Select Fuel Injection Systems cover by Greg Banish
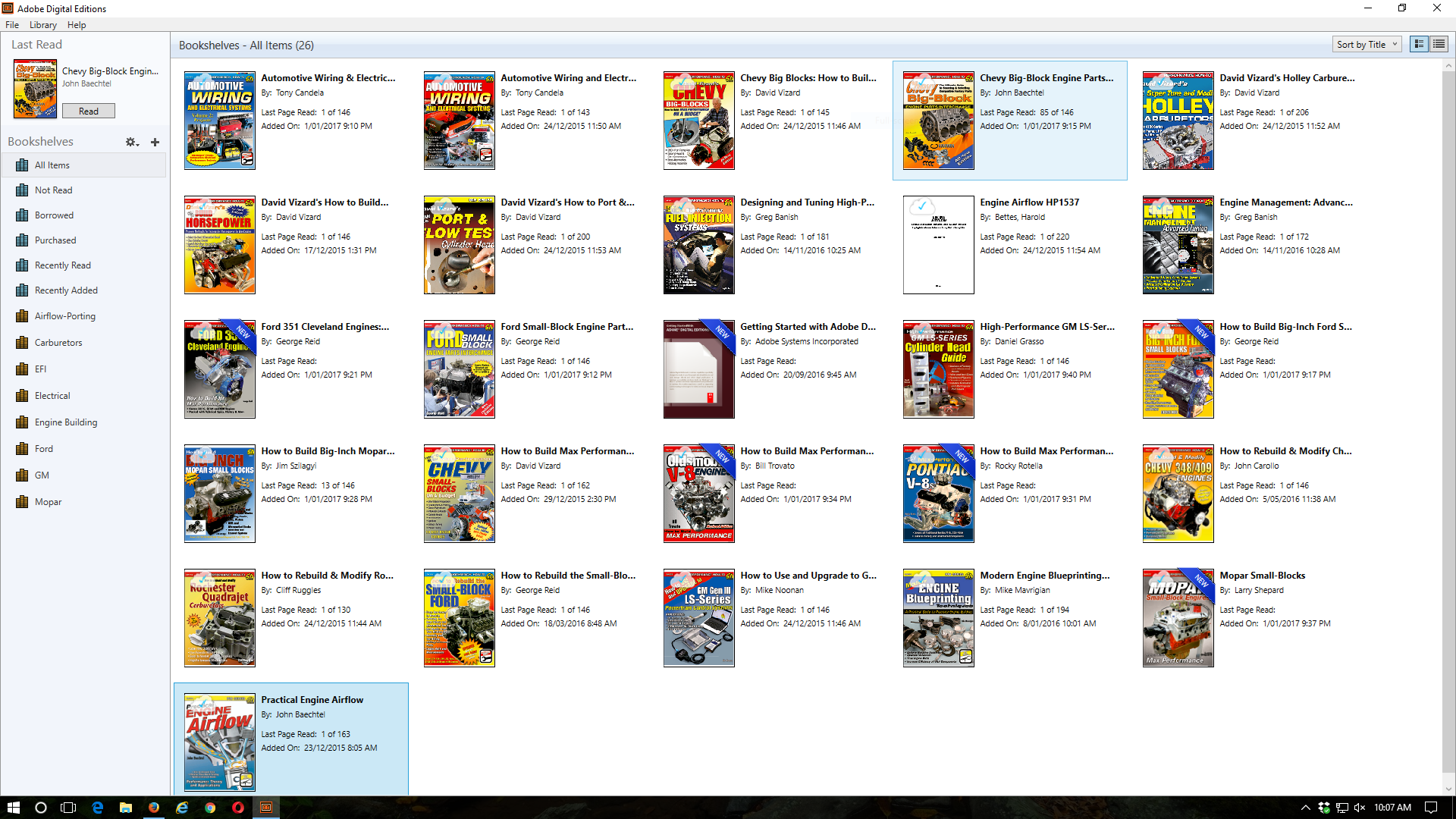1456x819 pixels. (699, 245)
